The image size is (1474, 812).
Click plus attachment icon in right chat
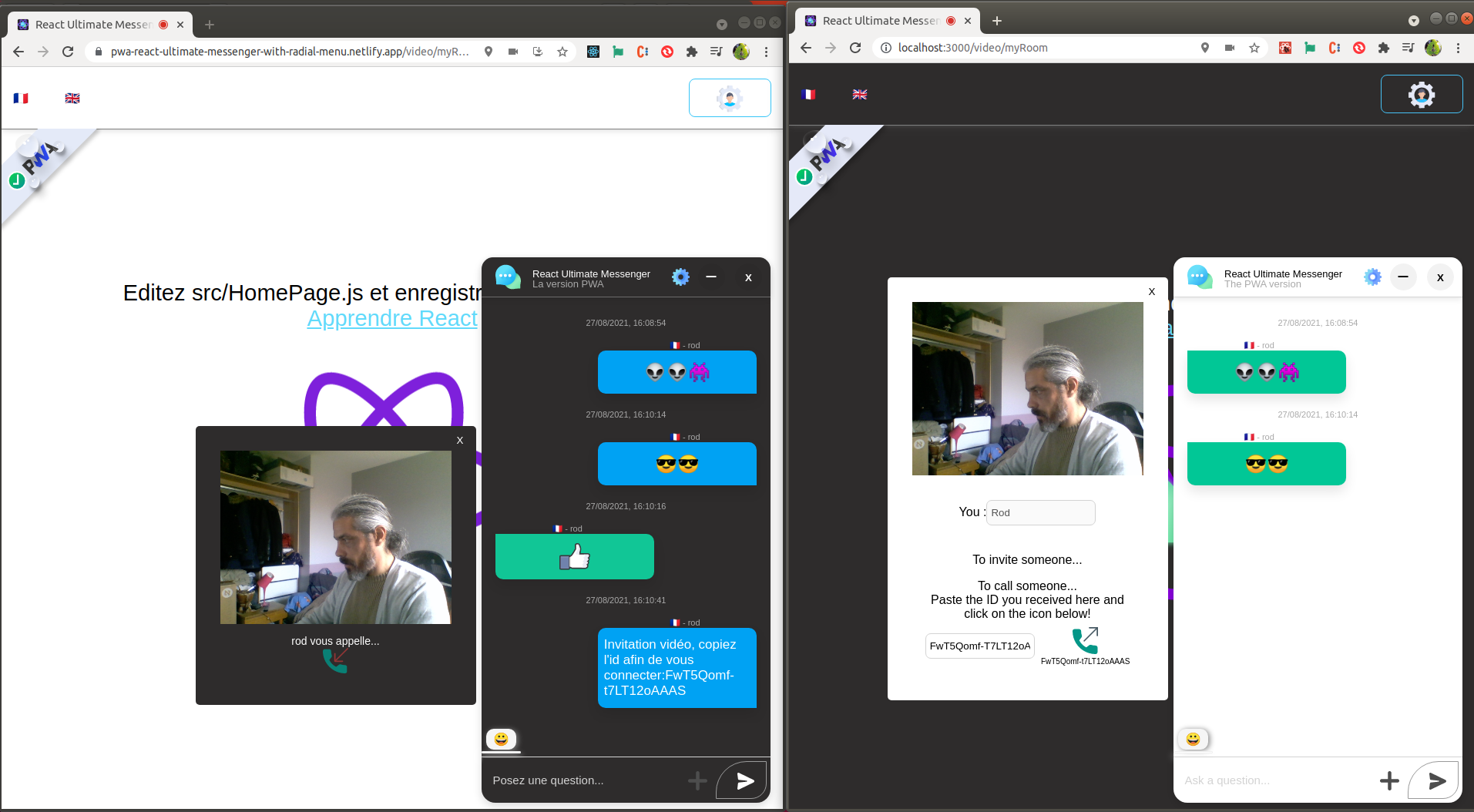point(1388,781)
